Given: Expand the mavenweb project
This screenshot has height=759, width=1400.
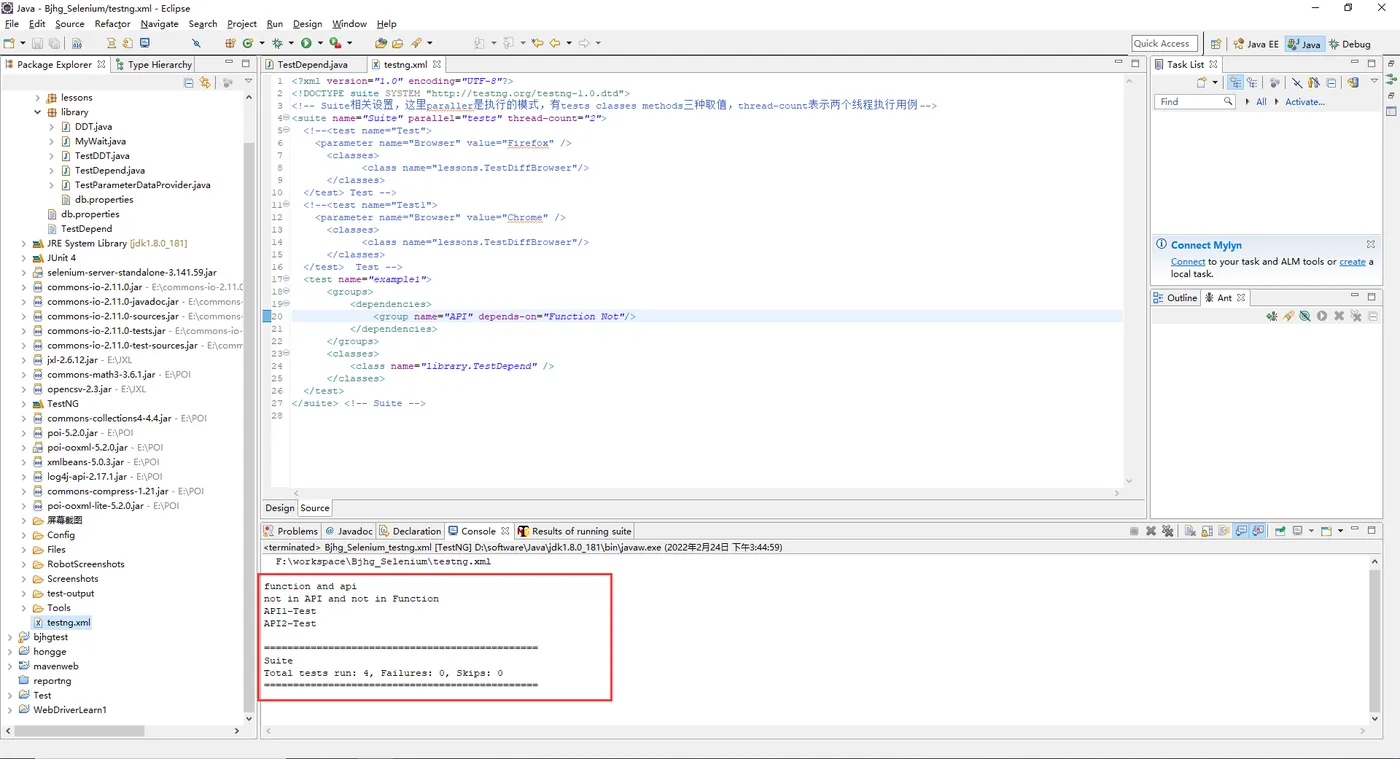Looking at the screenshot, I should [11, 666].
